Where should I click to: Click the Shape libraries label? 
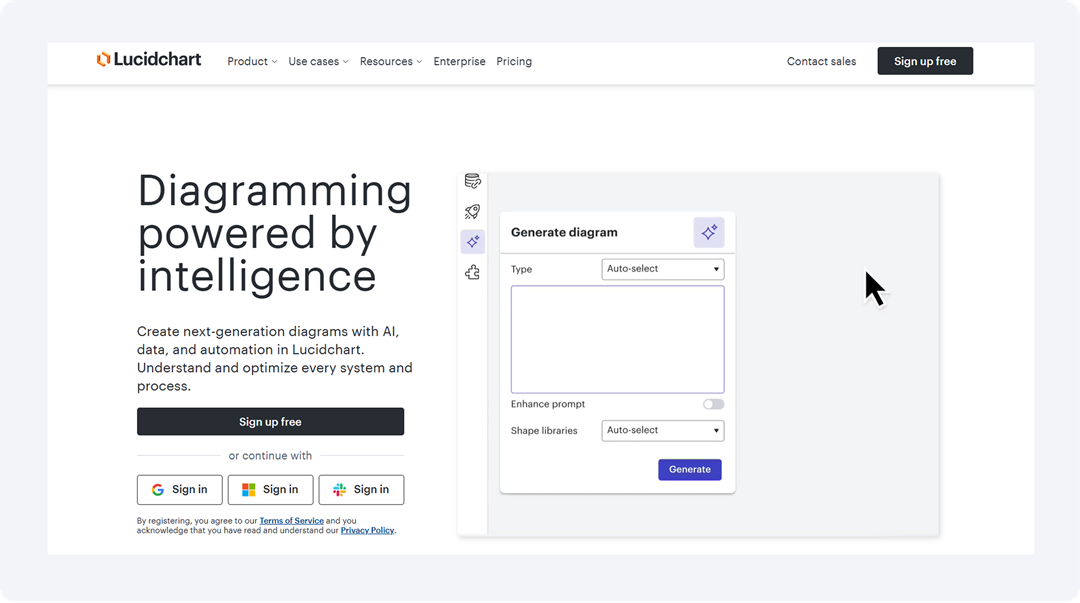(544, 431)
